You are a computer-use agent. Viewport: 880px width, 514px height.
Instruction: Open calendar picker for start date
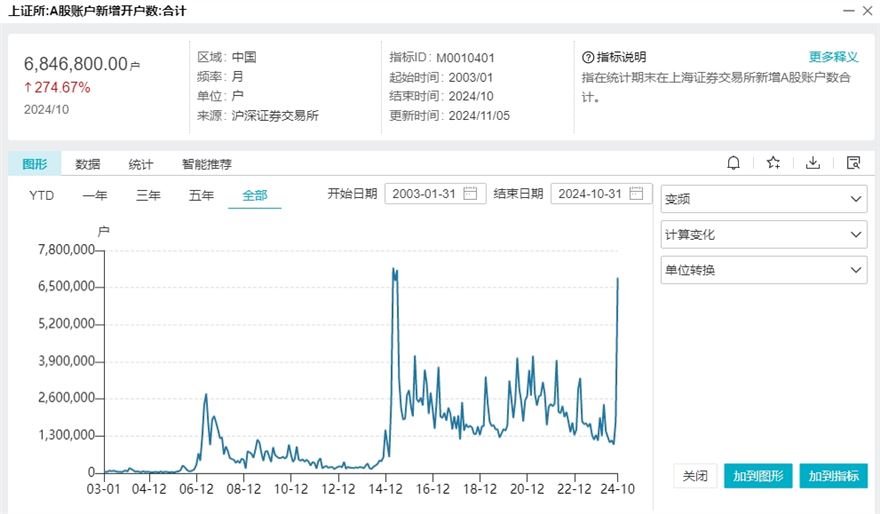471,194
